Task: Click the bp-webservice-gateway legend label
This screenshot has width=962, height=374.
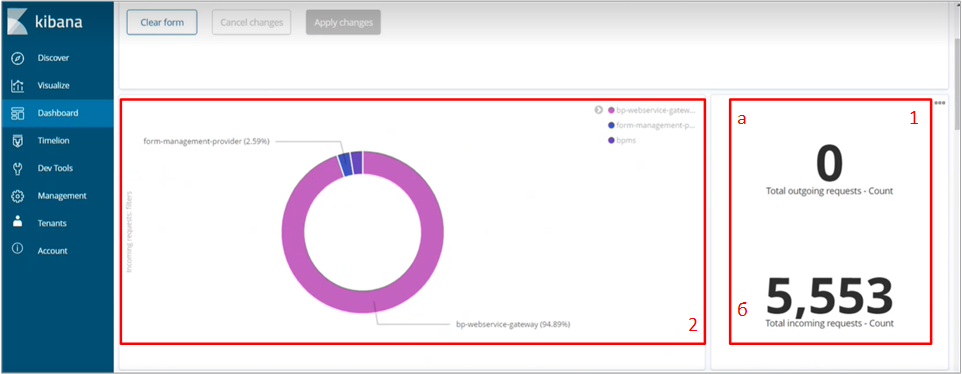Action: pyautogui.click(x=656, y=110)
